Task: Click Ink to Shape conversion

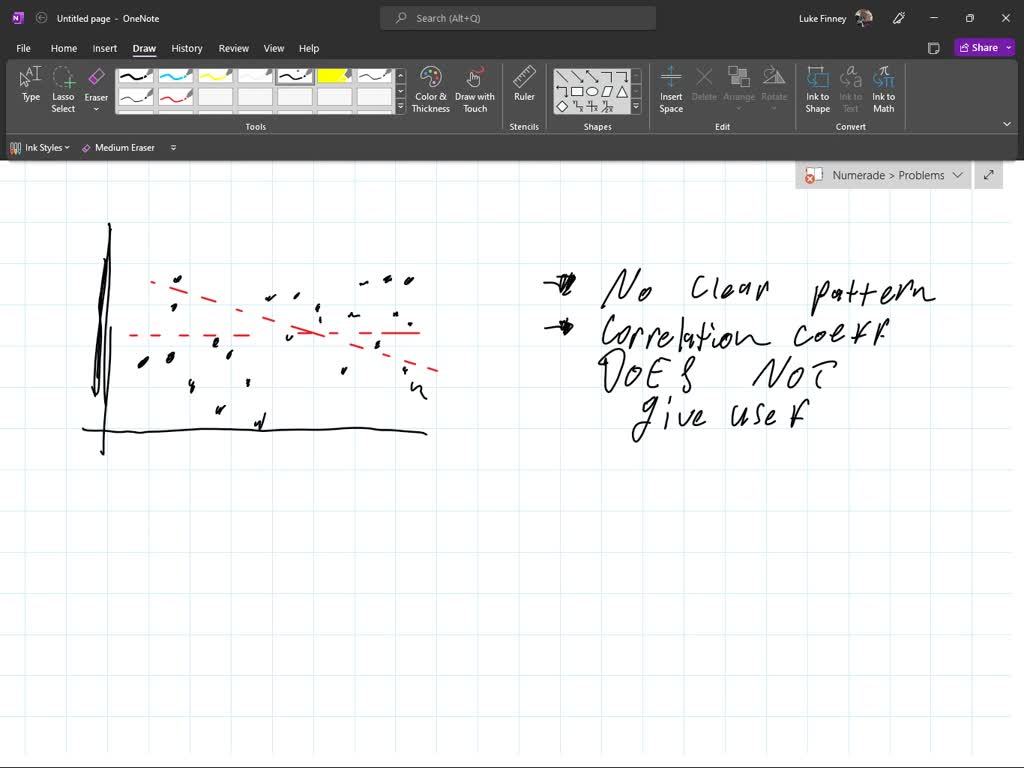Action: (x=817, y=88)
